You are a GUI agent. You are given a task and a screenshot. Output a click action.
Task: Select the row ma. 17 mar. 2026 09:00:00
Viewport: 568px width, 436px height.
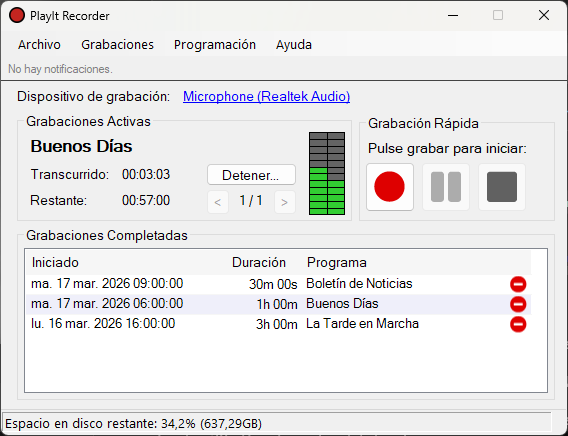pyautogui.click(x=279, y=284)
